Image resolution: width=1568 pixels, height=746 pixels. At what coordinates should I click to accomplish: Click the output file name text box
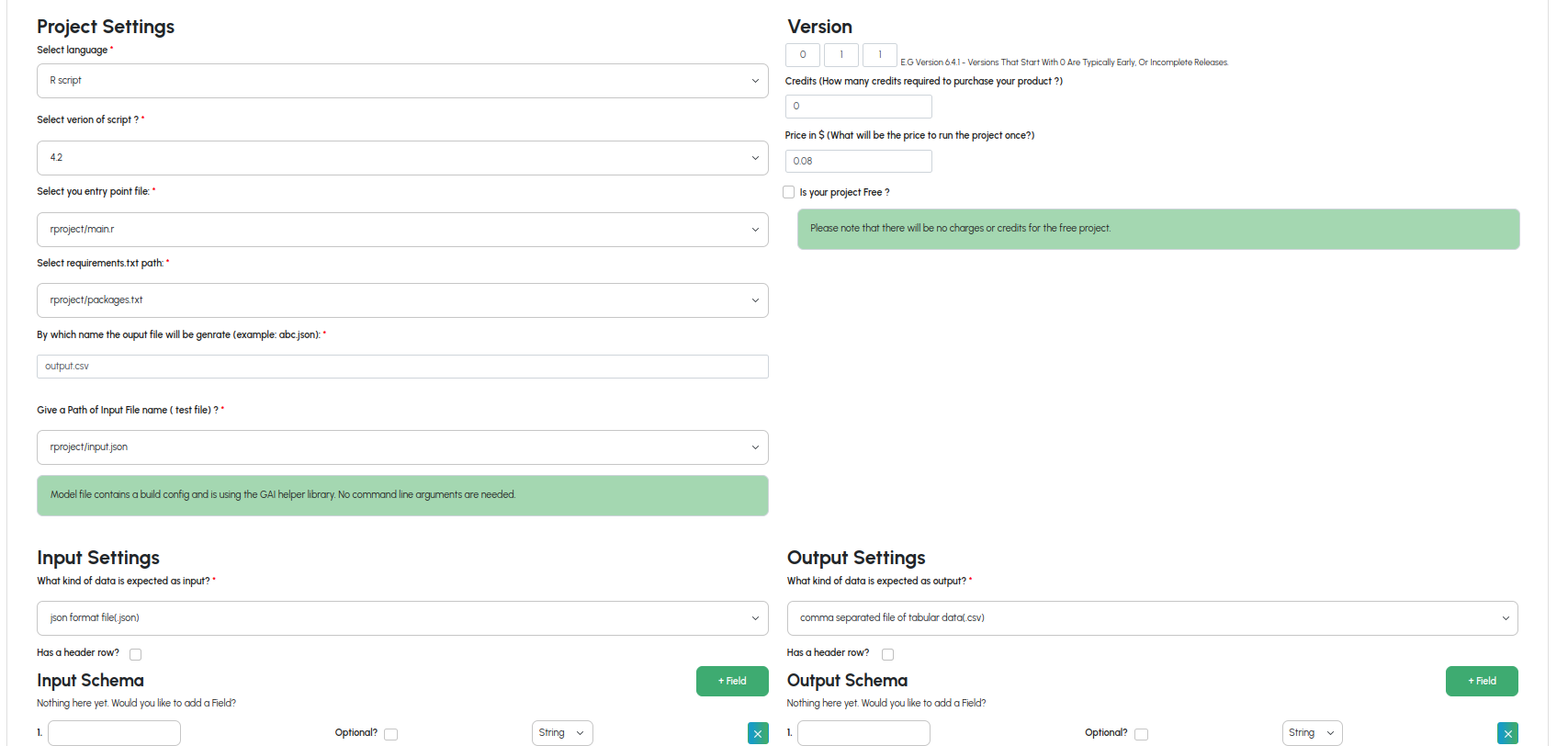pos(402,367)
